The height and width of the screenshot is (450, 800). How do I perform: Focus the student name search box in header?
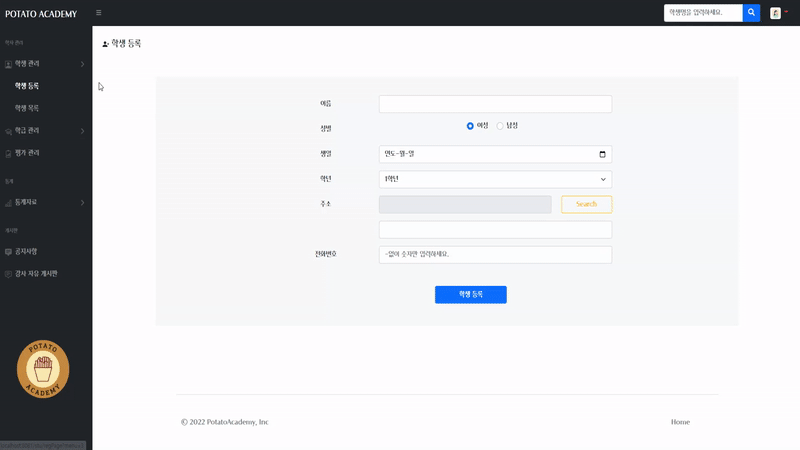703,13
